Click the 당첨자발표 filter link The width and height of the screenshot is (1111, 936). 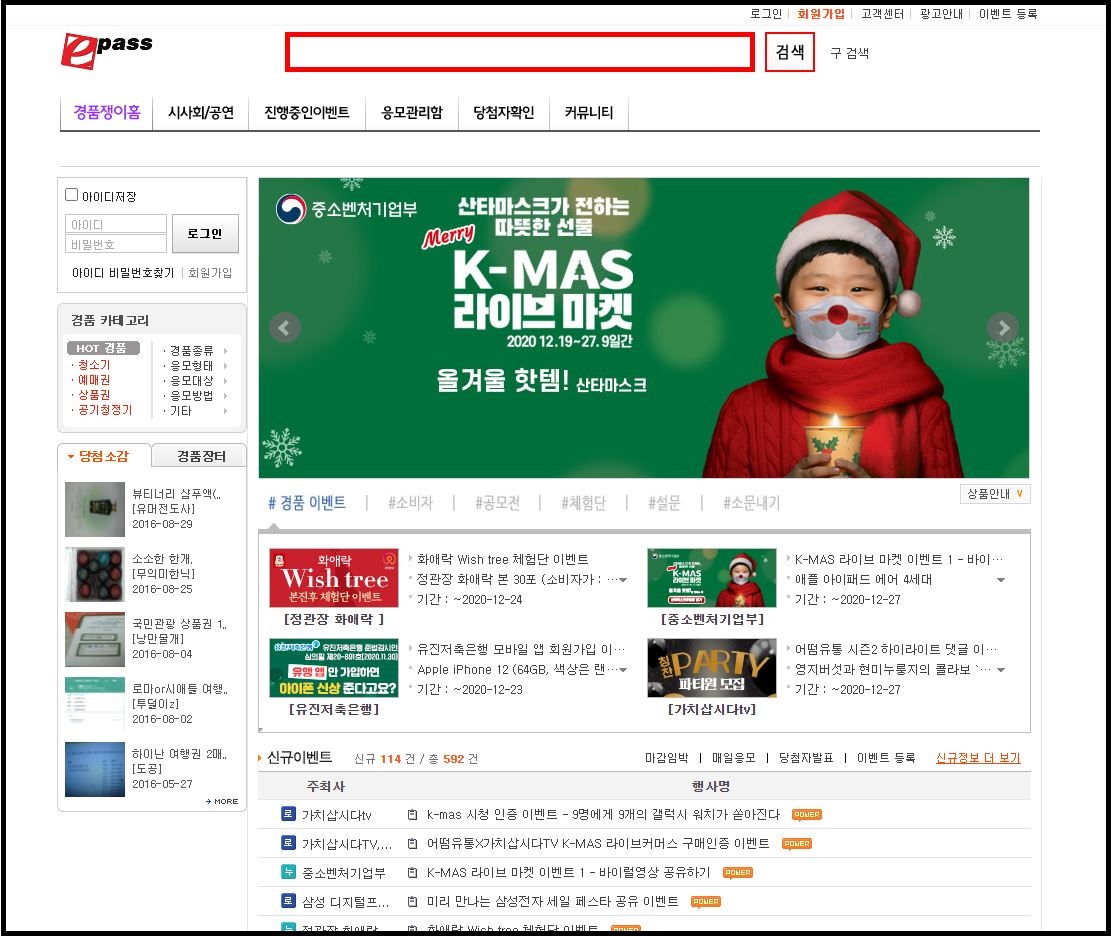pos(806,758)
